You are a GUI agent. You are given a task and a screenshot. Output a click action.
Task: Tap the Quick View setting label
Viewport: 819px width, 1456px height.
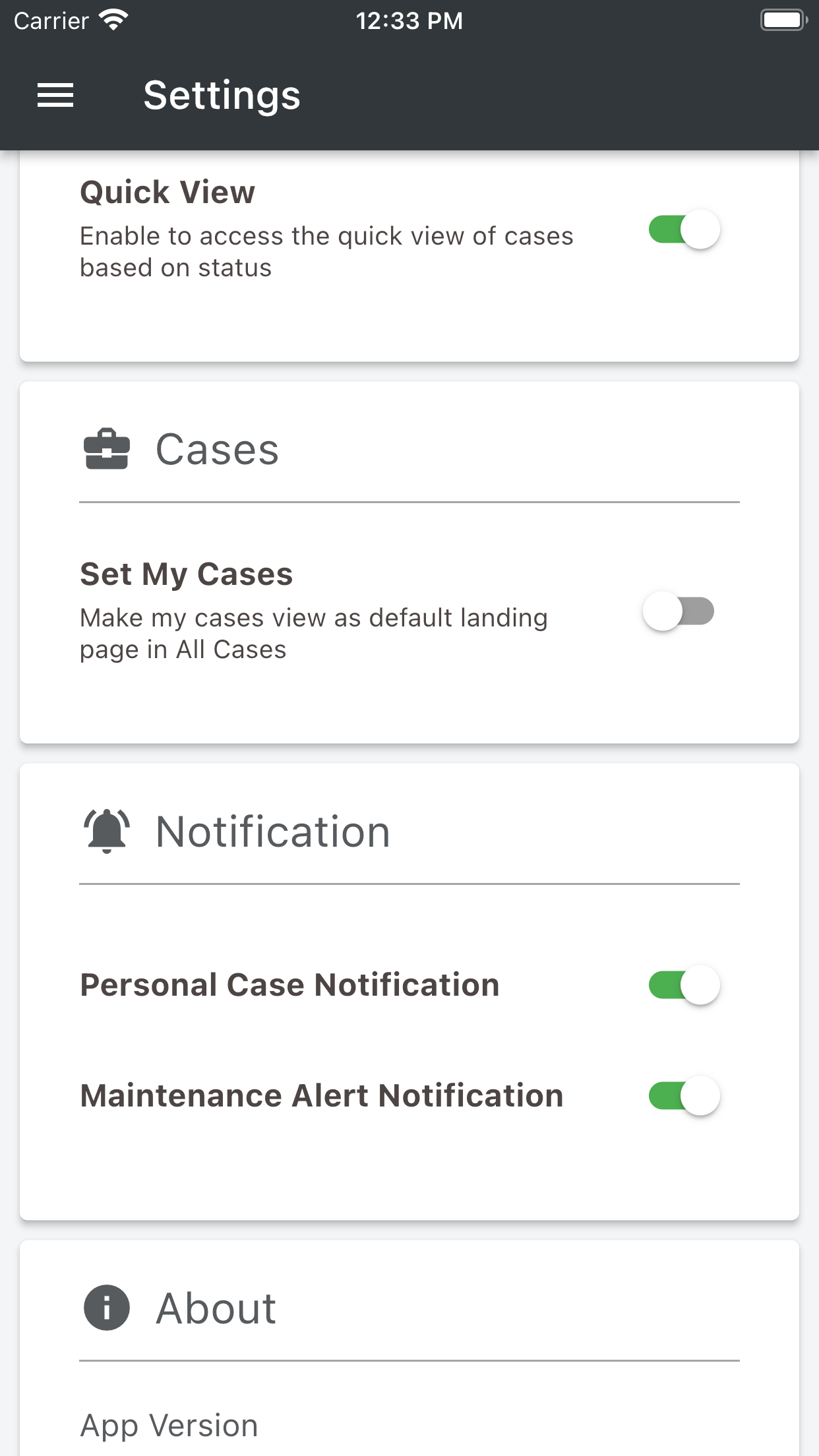[167, 193]
